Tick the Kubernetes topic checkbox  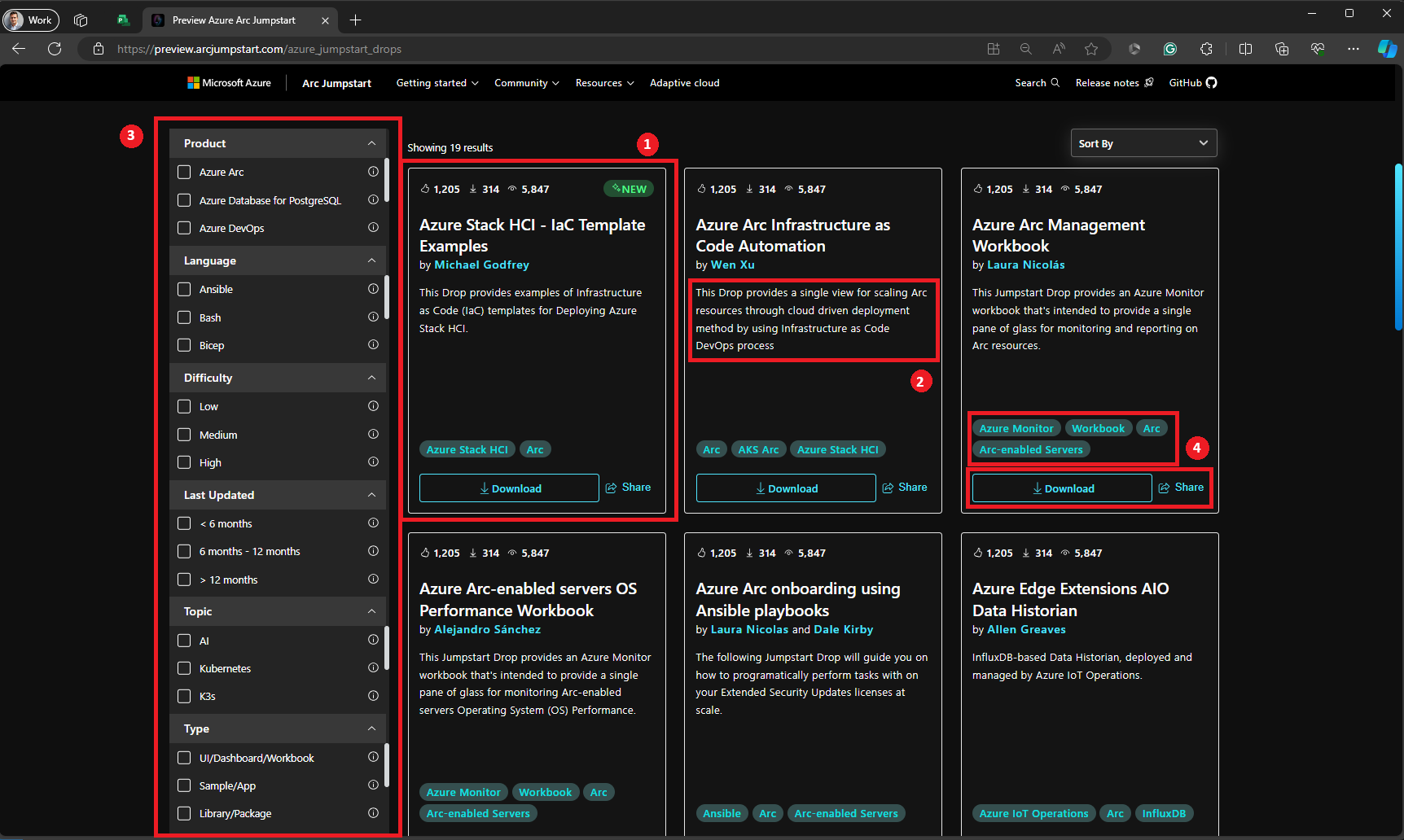(x=184, y=668)
